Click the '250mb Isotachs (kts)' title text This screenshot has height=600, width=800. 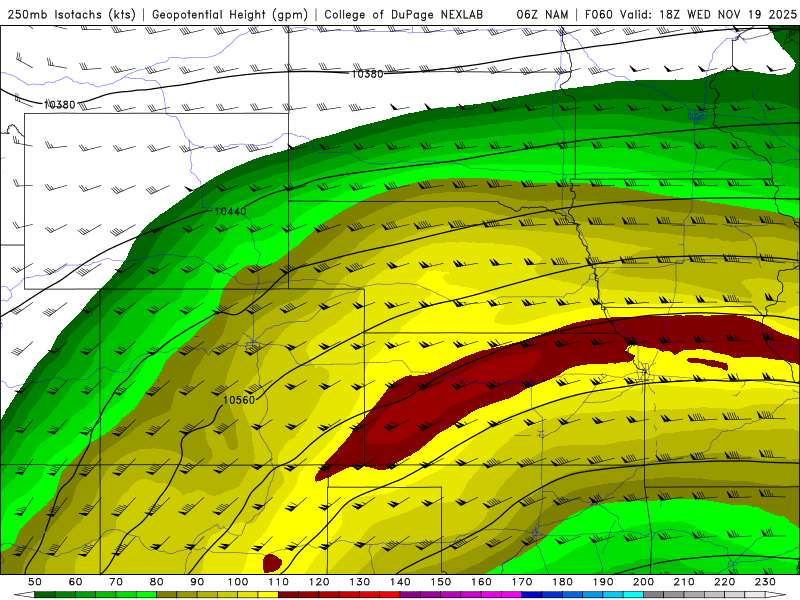(x=72, y=14)
